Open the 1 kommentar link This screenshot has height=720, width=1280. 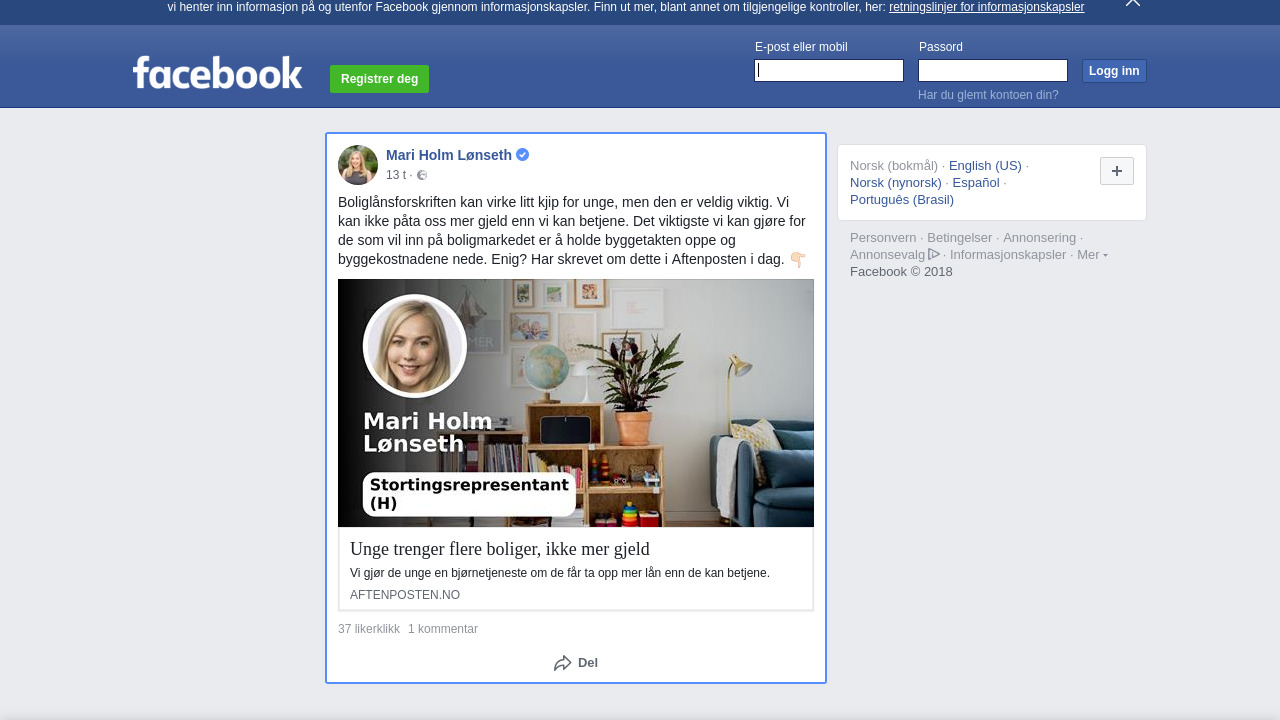[443, 629]
